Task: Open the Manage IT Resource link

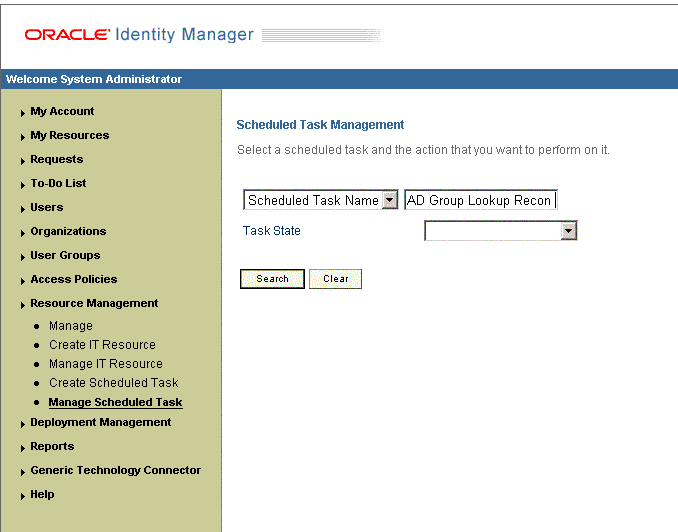Action: [x=106, y=364]
